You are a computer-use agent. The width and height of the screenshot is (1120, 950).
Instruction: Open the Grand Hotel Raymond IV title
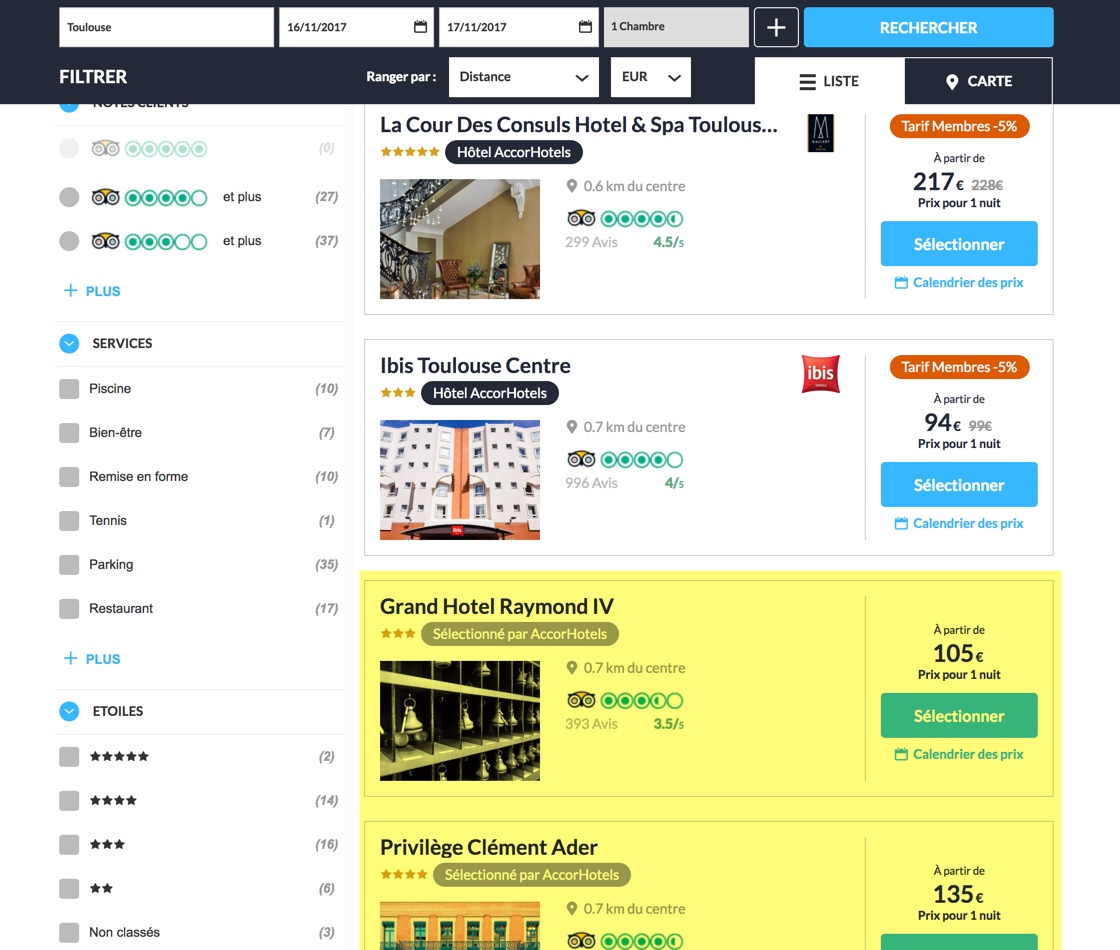click(496, 606)
